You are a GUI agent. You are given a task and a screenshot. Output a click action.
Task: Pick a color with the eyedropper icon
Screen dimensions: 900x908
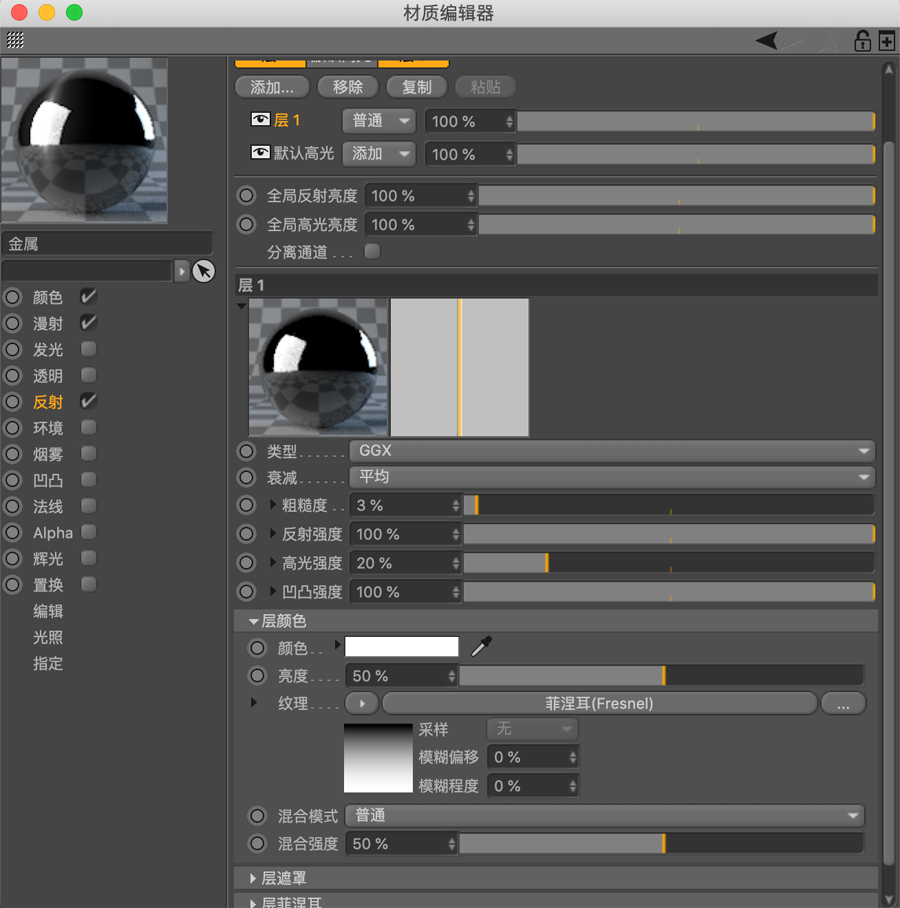480,647
